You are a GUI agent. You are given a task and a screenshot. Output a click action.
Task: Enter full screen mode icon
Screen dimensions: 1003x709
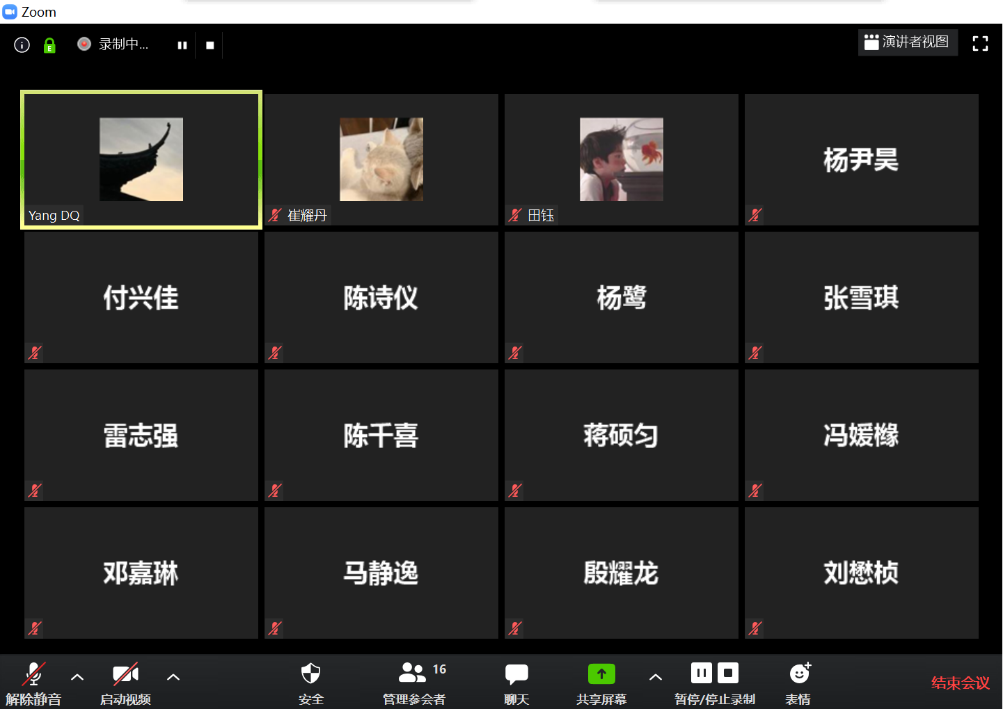(x=980, y=43)
